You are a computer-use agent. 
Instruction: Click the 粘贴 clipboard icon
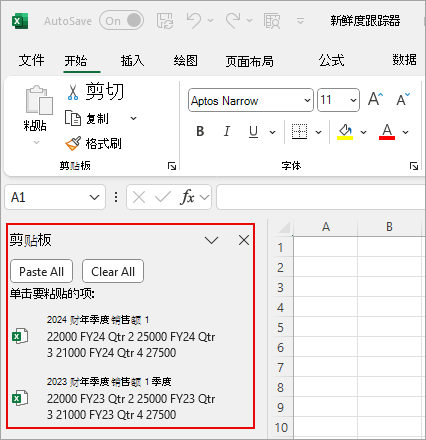coord(39,100)
